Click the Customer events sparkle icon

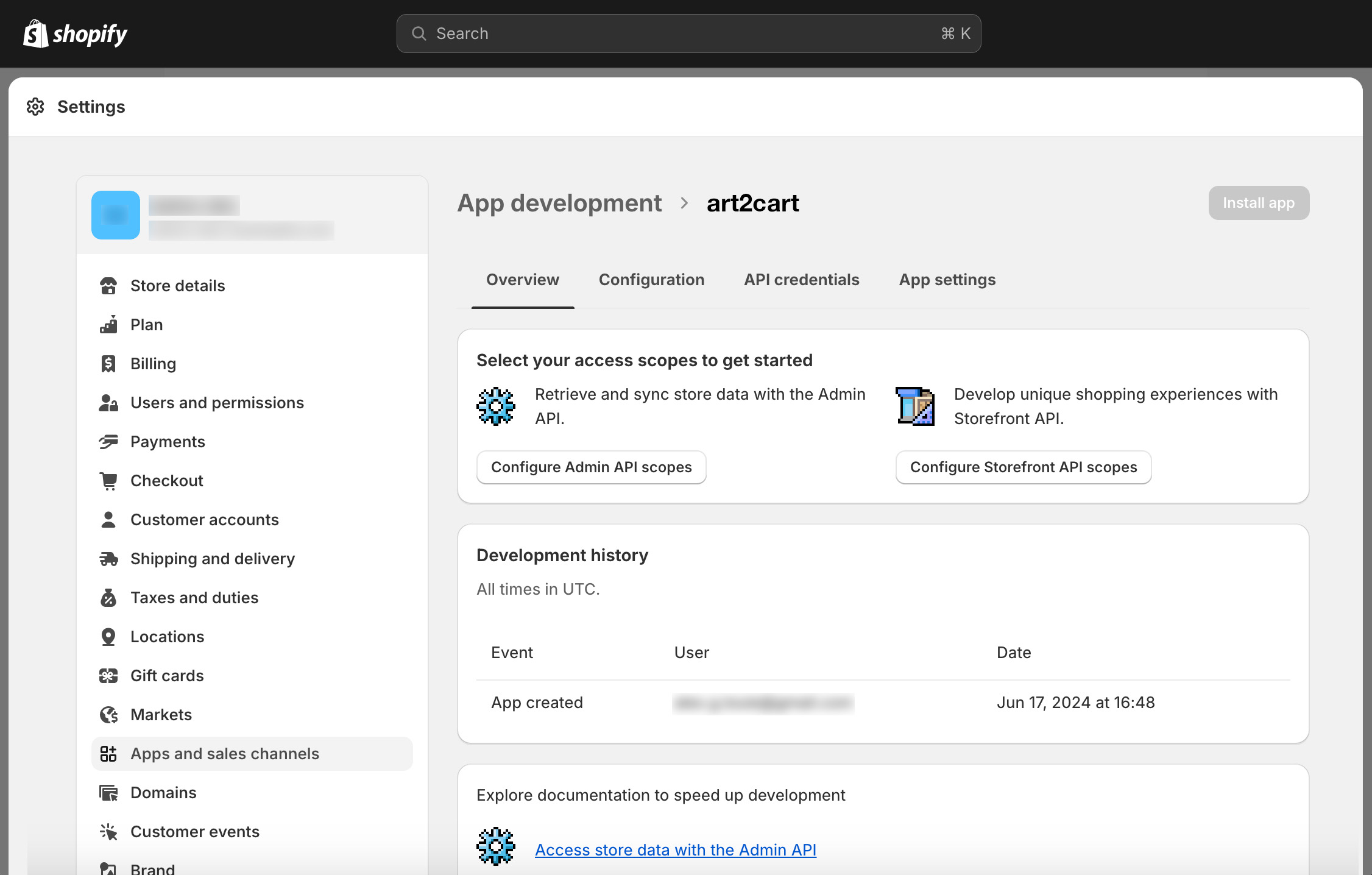click(x=108, y=832)
